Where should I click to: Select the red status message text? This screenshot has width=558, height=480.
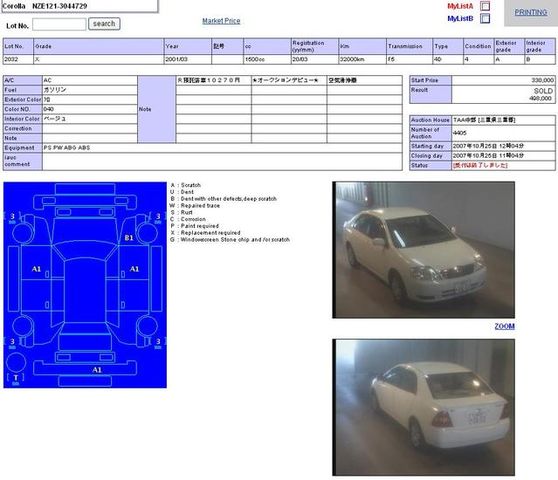pyautogui.click(x=480, y=165)
